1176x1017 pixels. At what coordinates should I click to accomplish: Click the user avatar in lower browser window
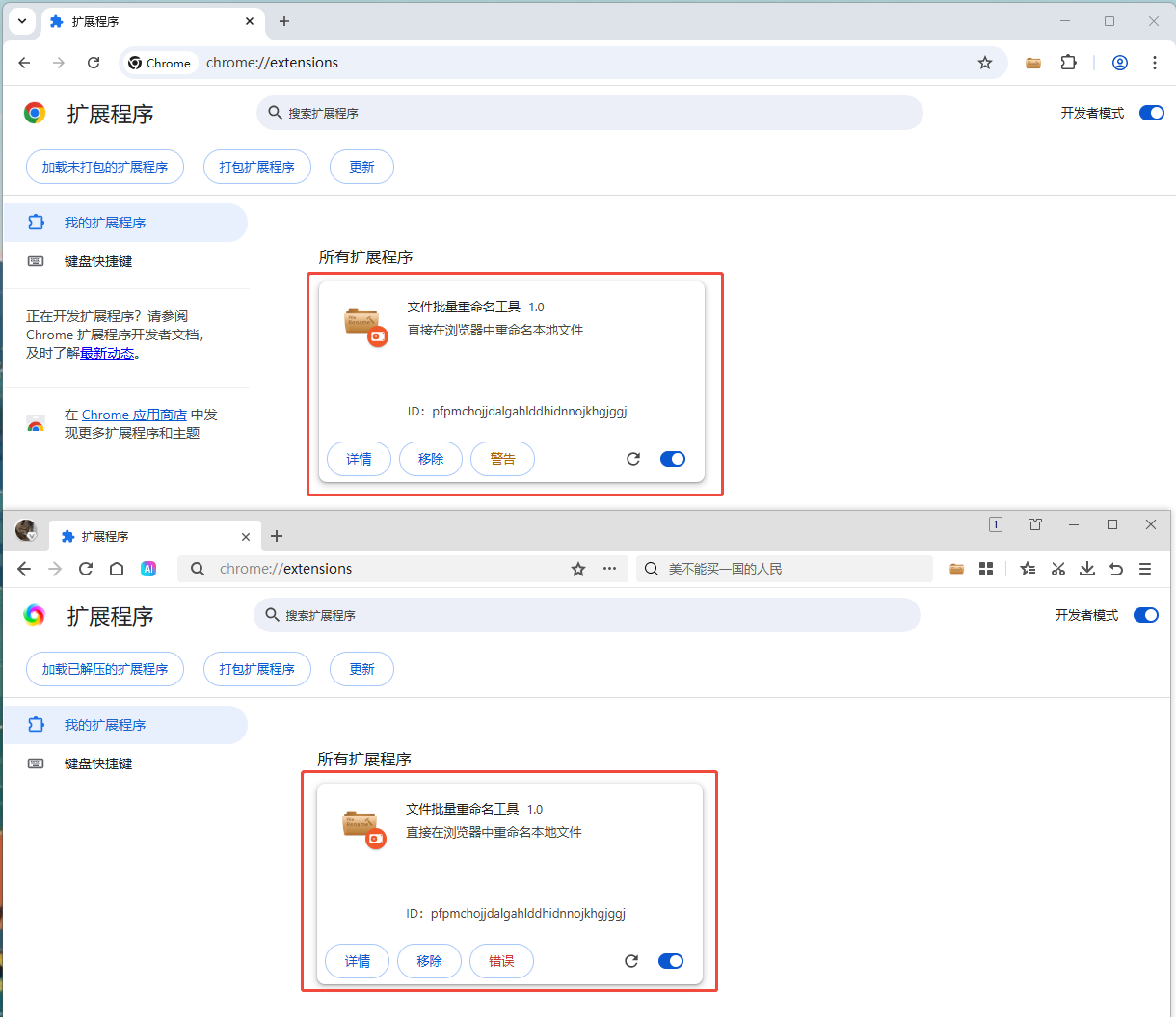[x=26, y=530]
